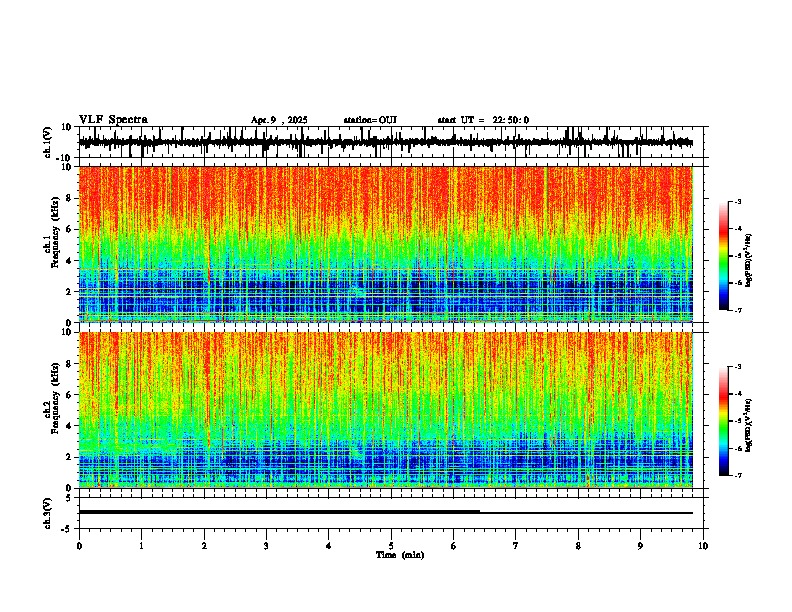Click the ch.2 color bar log(PSD) label
Image resolution: width=792 pixels, height=612 pixels.
[749, 425]
